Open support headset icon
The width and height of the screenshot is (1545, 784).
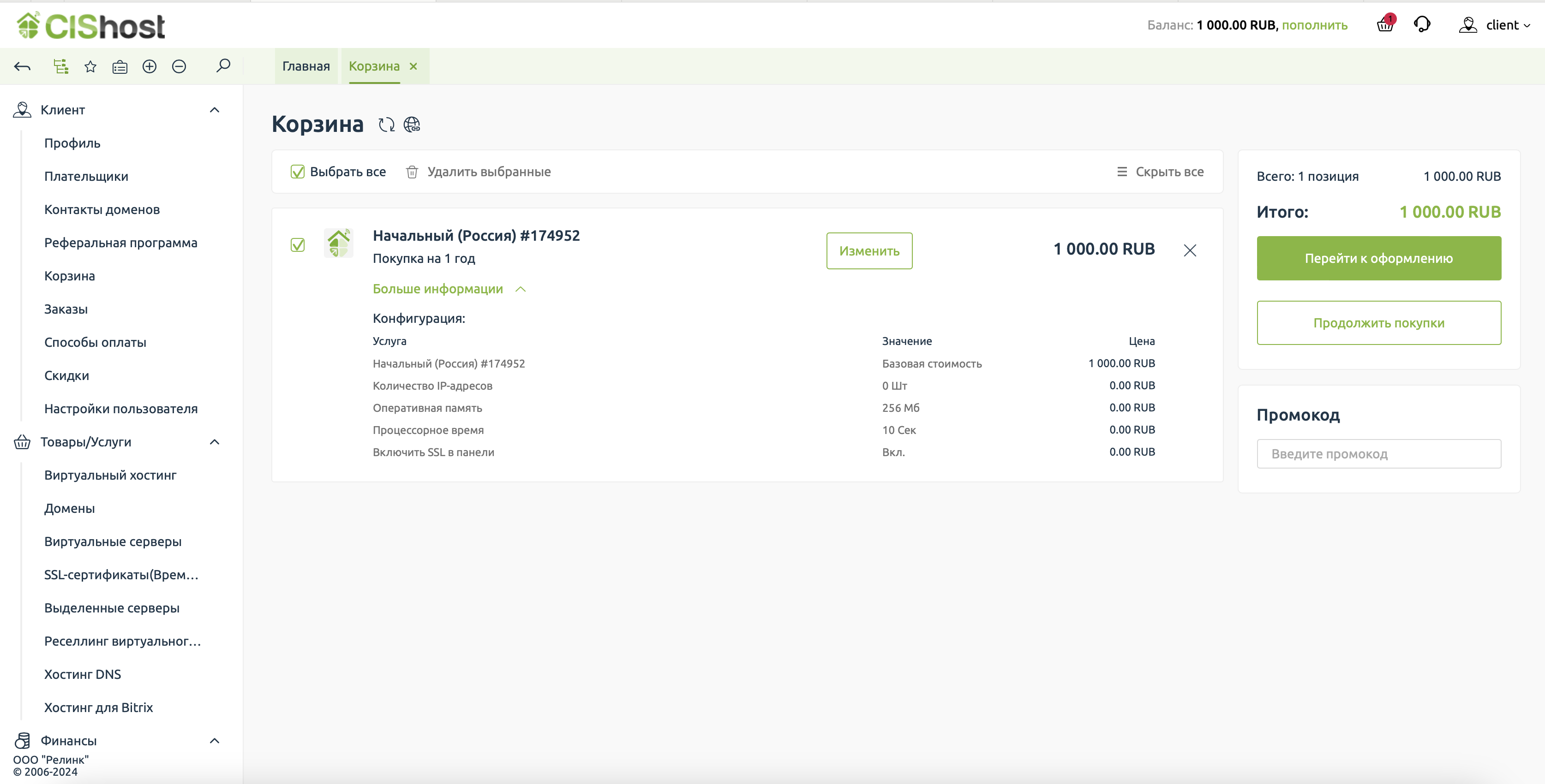(1422, 24)
